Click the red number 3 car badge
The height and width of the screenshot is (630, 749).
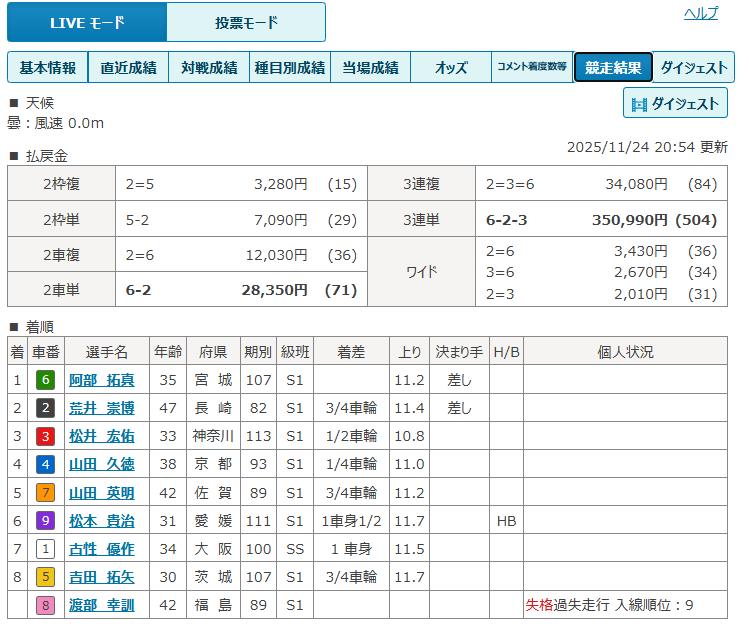coord(45,436)
